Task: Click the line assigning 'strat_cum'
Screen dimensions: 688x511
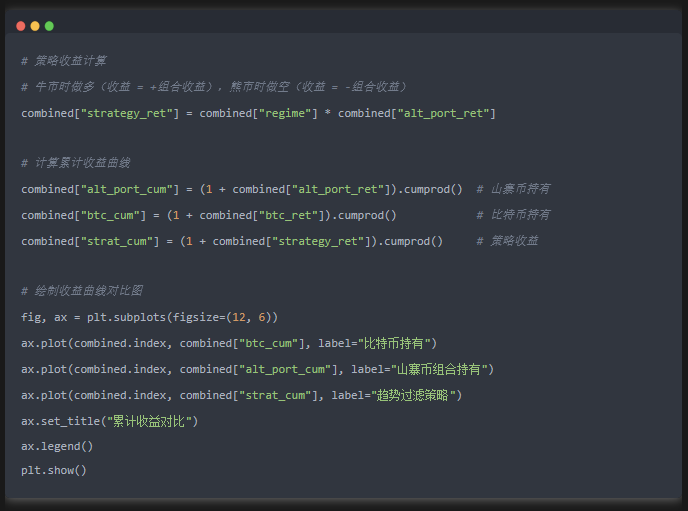Action: pyautogui.click(x=232, y=241)
